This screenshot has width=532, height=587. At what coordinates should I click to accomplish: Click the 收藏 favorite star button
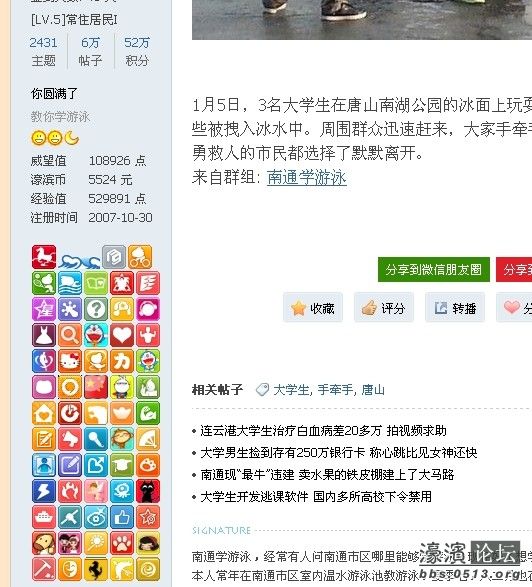tap(313, 308)
